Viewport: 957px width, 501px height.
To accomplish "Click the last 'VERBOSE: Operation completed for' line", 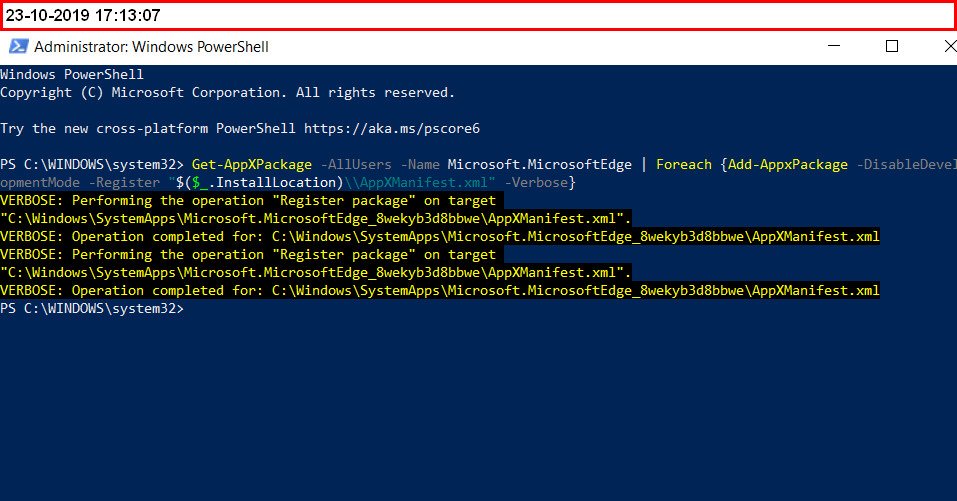I will point(439,290).
